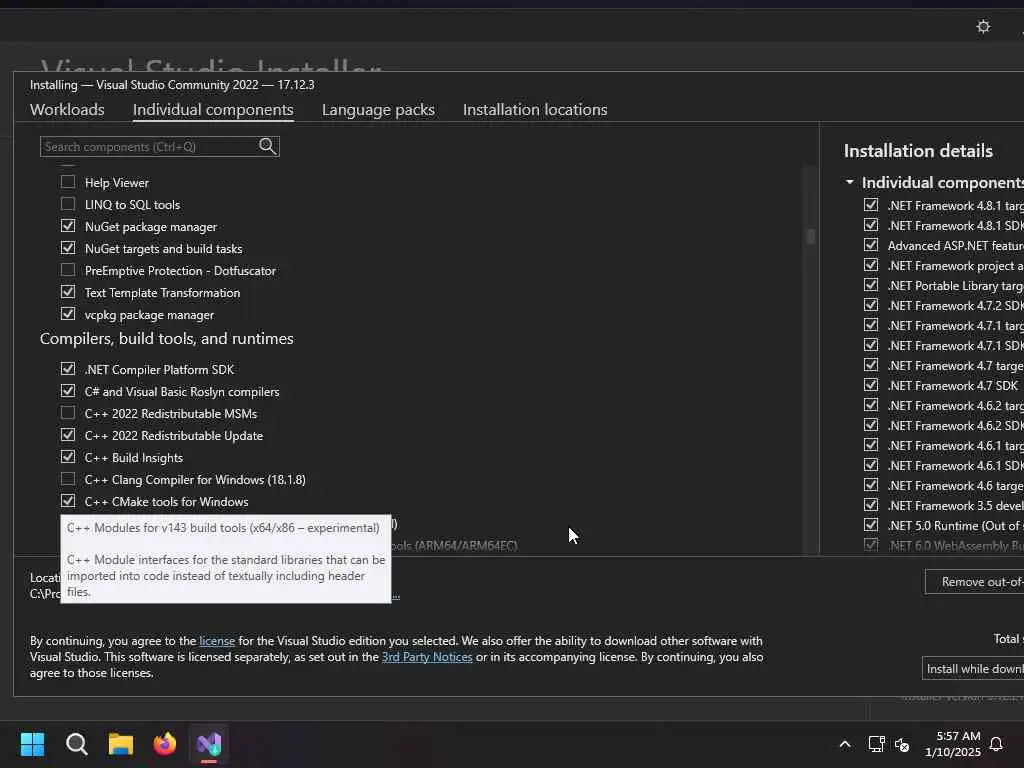The image size is (1024, 768).
Task: Click the Installation details heading
Action: [918, 151]
